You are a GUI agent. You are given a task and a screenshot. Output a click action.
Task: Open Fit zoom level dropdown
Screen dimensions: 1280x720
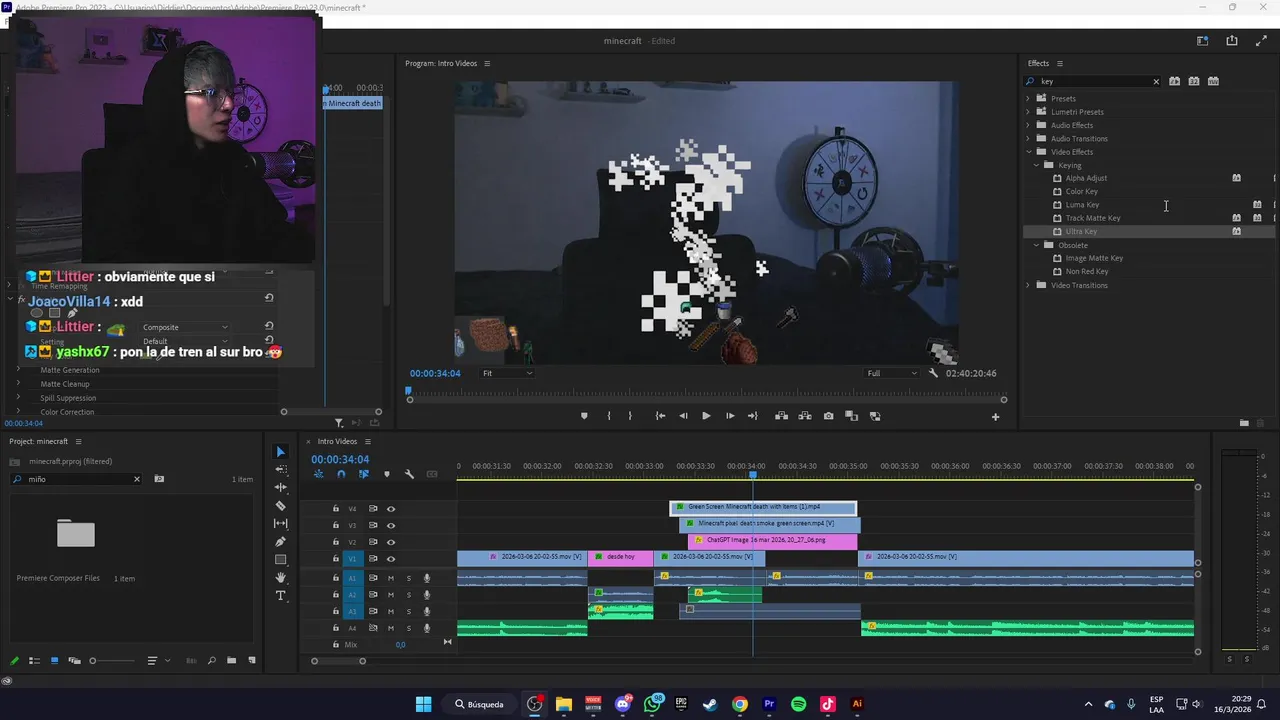click(x=507, y=373)
